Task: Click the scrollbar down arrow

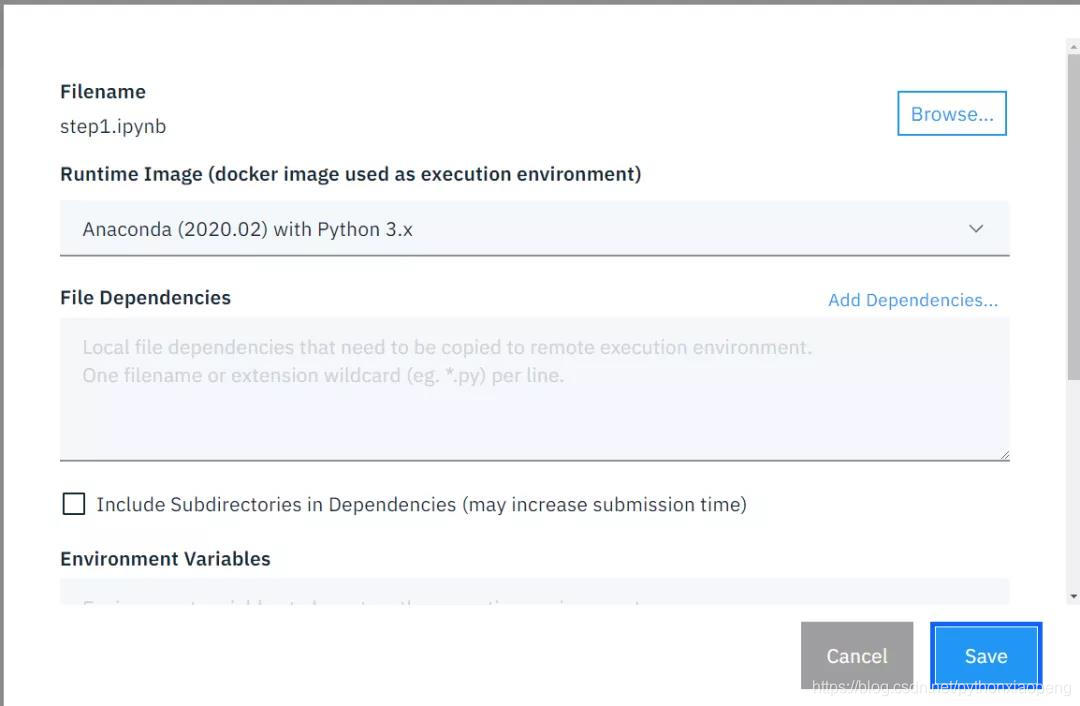Action: click(1073, 596)
